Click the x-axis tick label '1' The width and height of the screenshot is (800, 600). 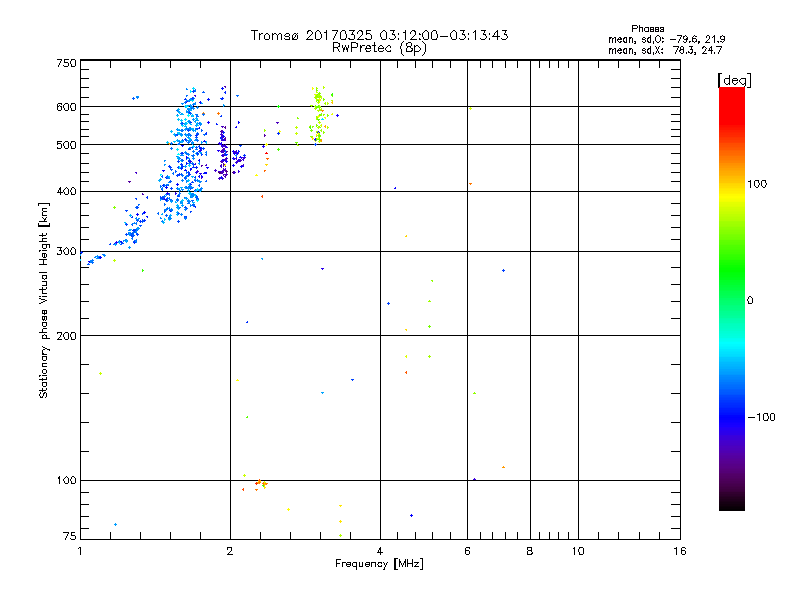click(x=80, y=551)
